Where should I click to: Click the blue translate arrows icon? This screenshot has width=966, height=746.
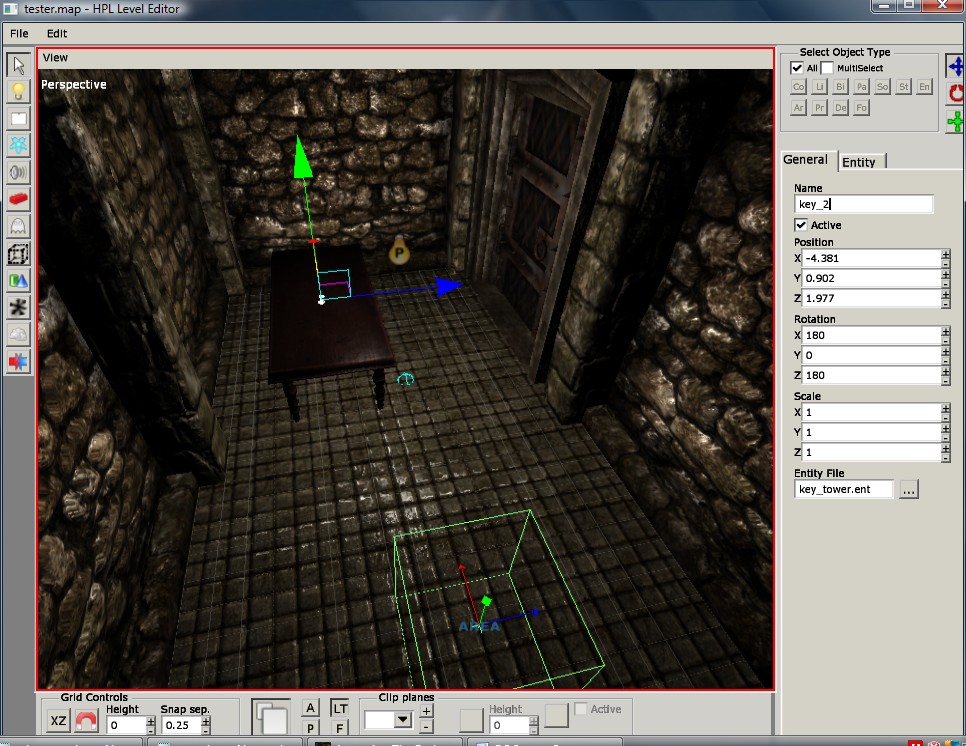pyautogui.click(x=956, y=66)
